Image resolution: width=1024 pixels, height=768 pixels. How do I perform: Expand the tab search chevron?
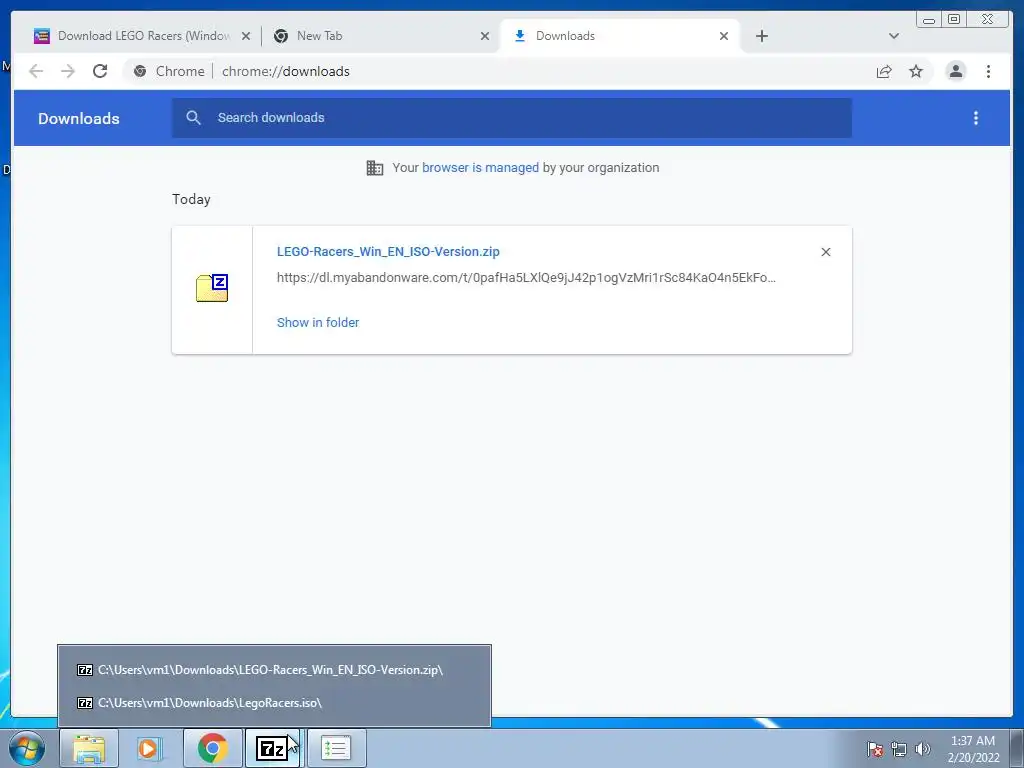pyautogui.click(x=894, y=36)
